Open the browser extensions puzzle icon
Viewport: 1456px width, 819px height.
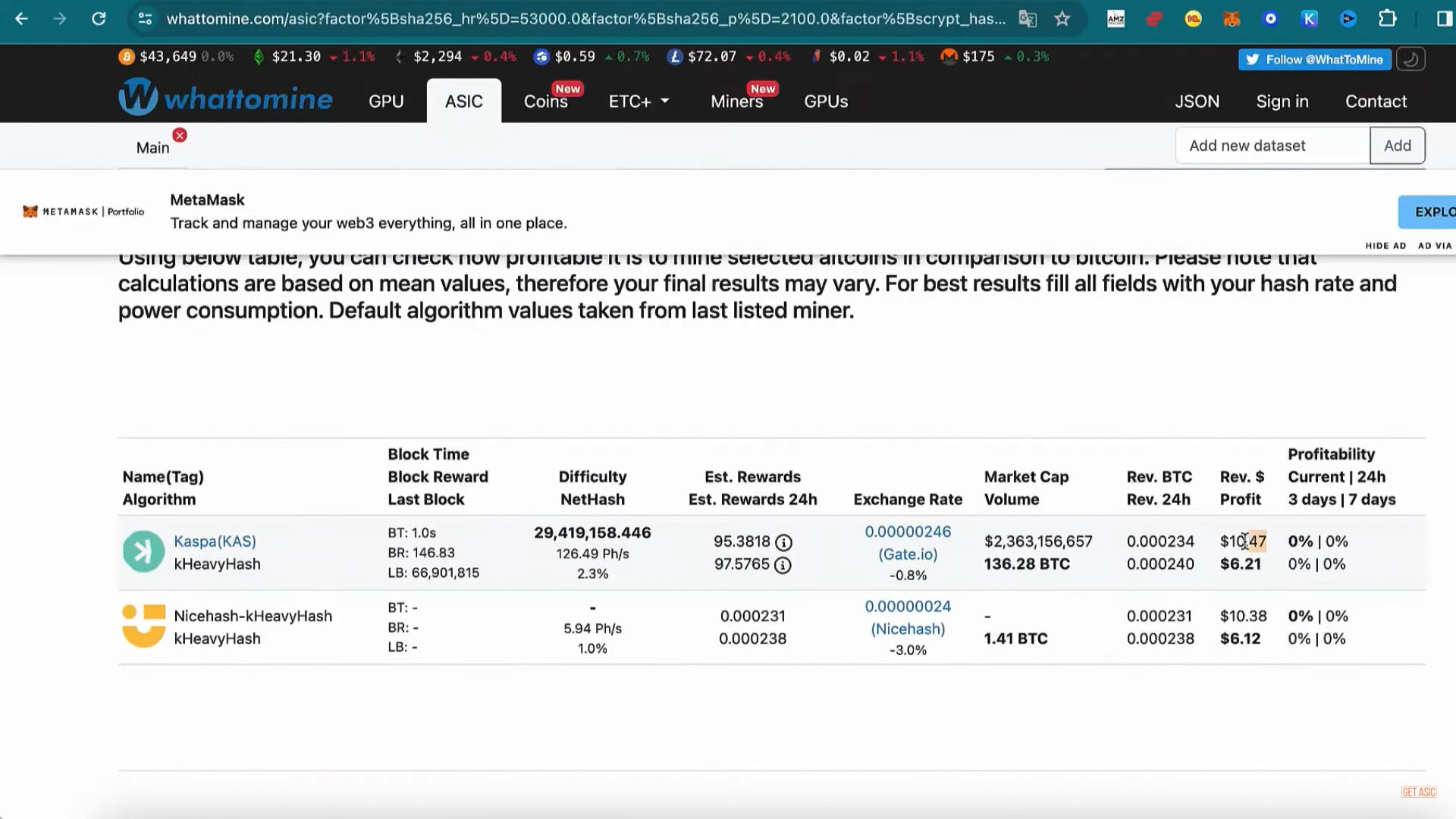(x=1387, y=19)
